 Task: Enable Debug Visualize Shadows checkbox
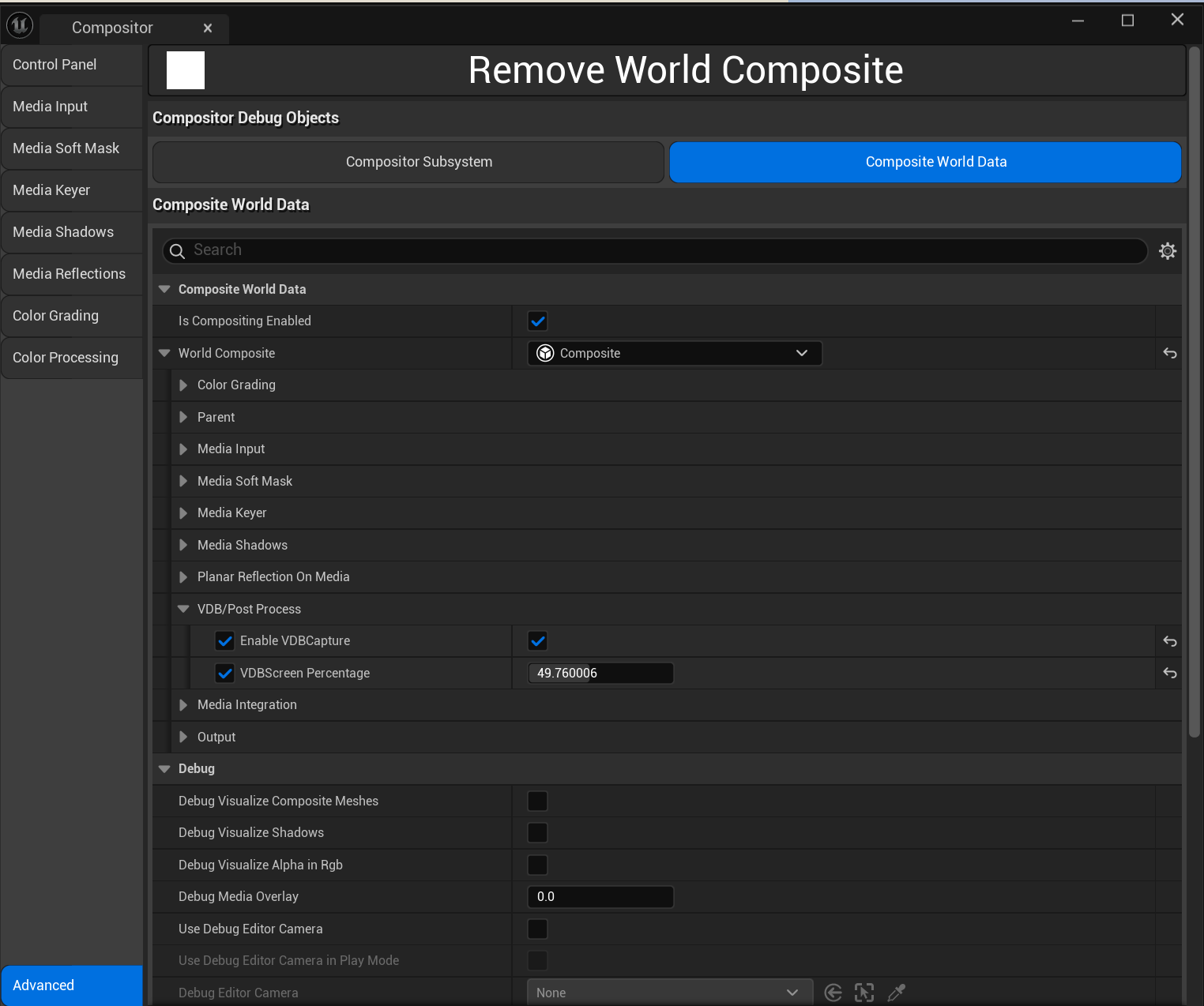click(x=537, y=833)
